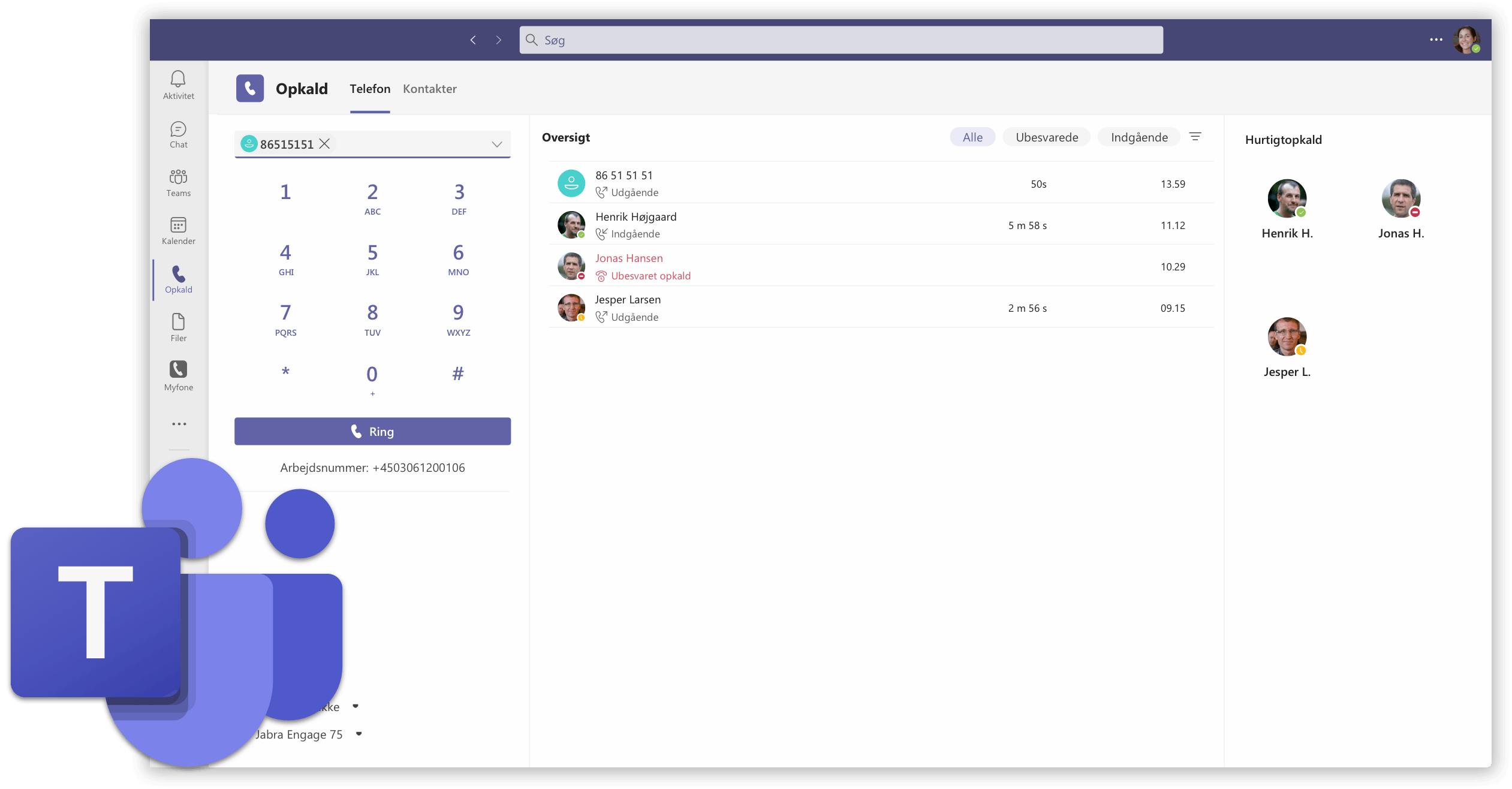This screenshot has width=1512, height=789.
Task: Click Jonas Hansen's avatar in call list
Action: tap(571, 266)
